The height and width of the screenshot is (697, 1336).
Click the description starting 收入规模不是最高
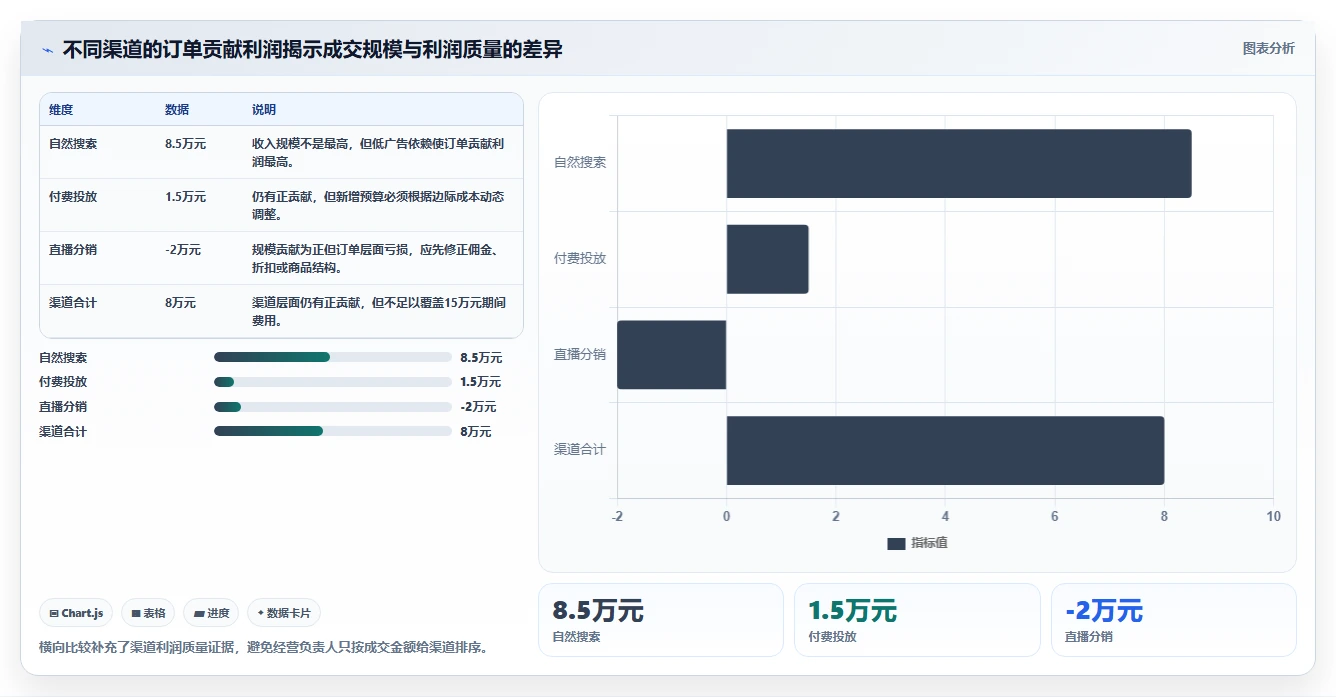click(378, 152)
